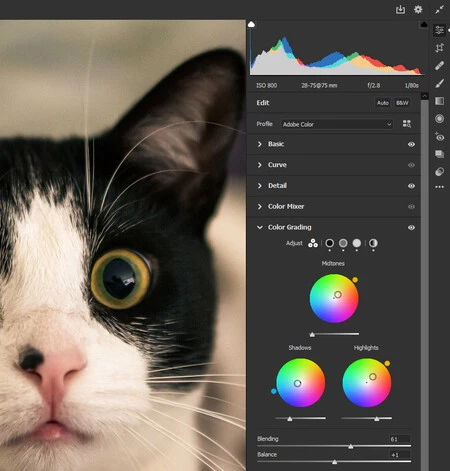Toggle Detail panel visibility eye
This screenshot has height=471, width=450.
click(x=411, y=186)
